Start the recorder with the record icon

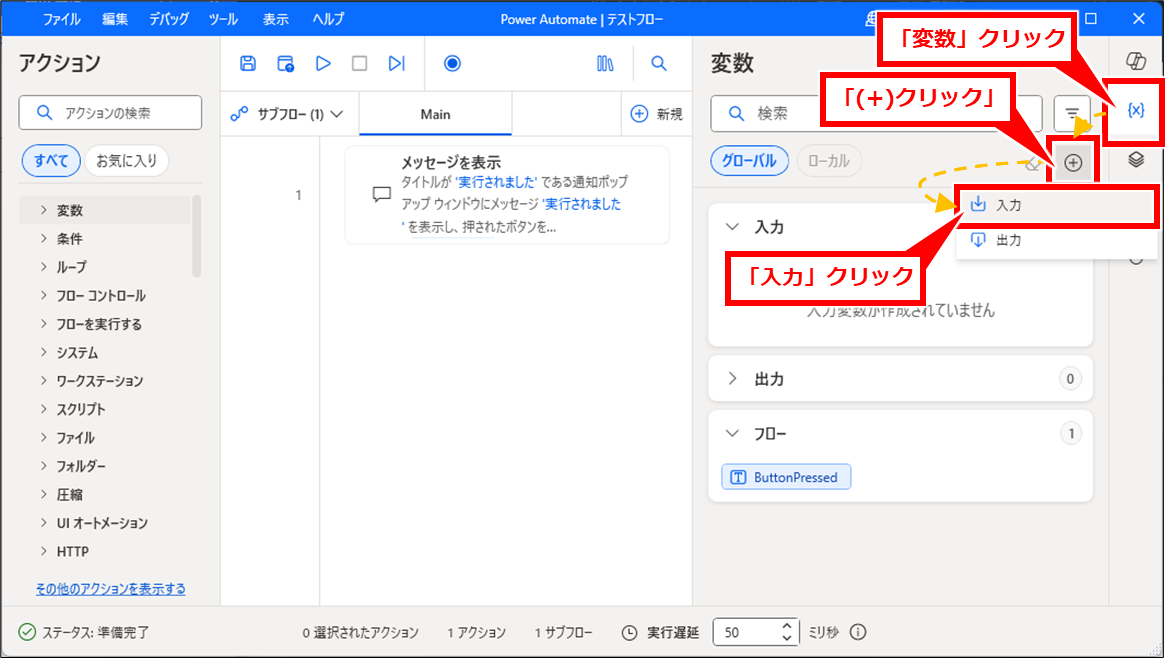[452, 64]
